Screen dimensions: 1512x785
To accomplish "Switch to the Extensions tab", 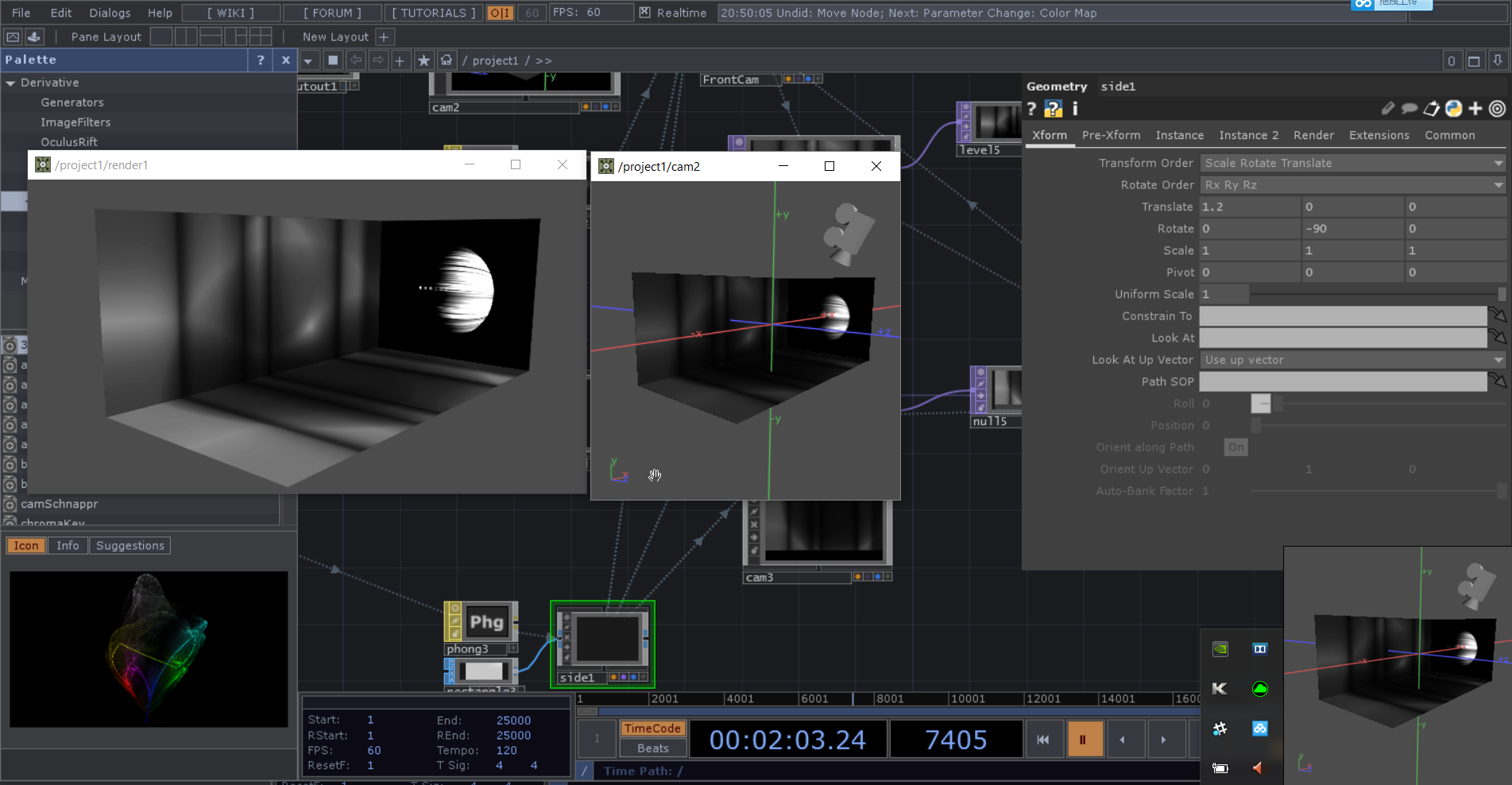I will tap(1379, 135).
